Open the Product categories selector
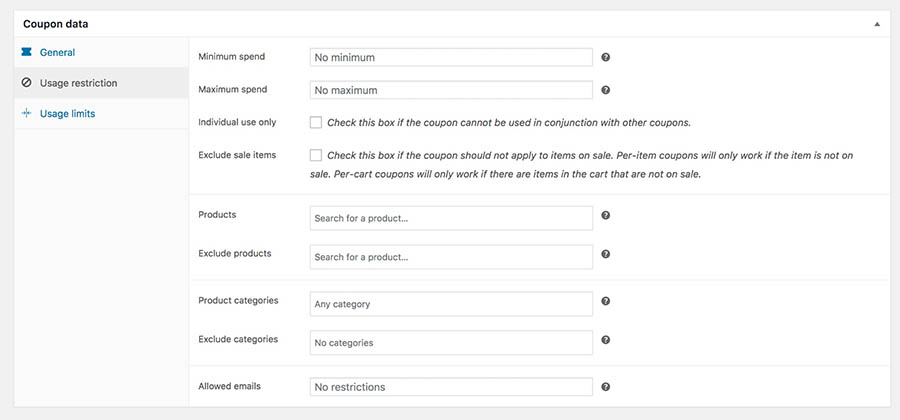 tap(451, 304)
